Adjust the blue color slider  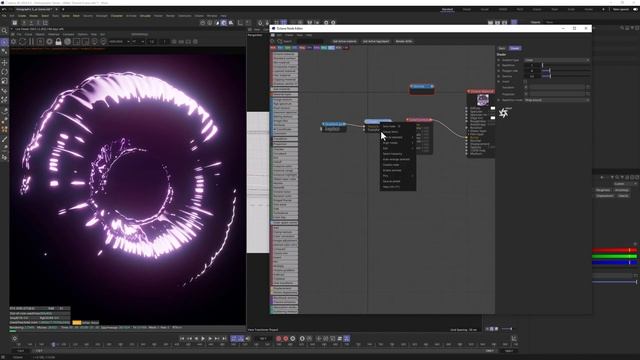coord(614,262)
